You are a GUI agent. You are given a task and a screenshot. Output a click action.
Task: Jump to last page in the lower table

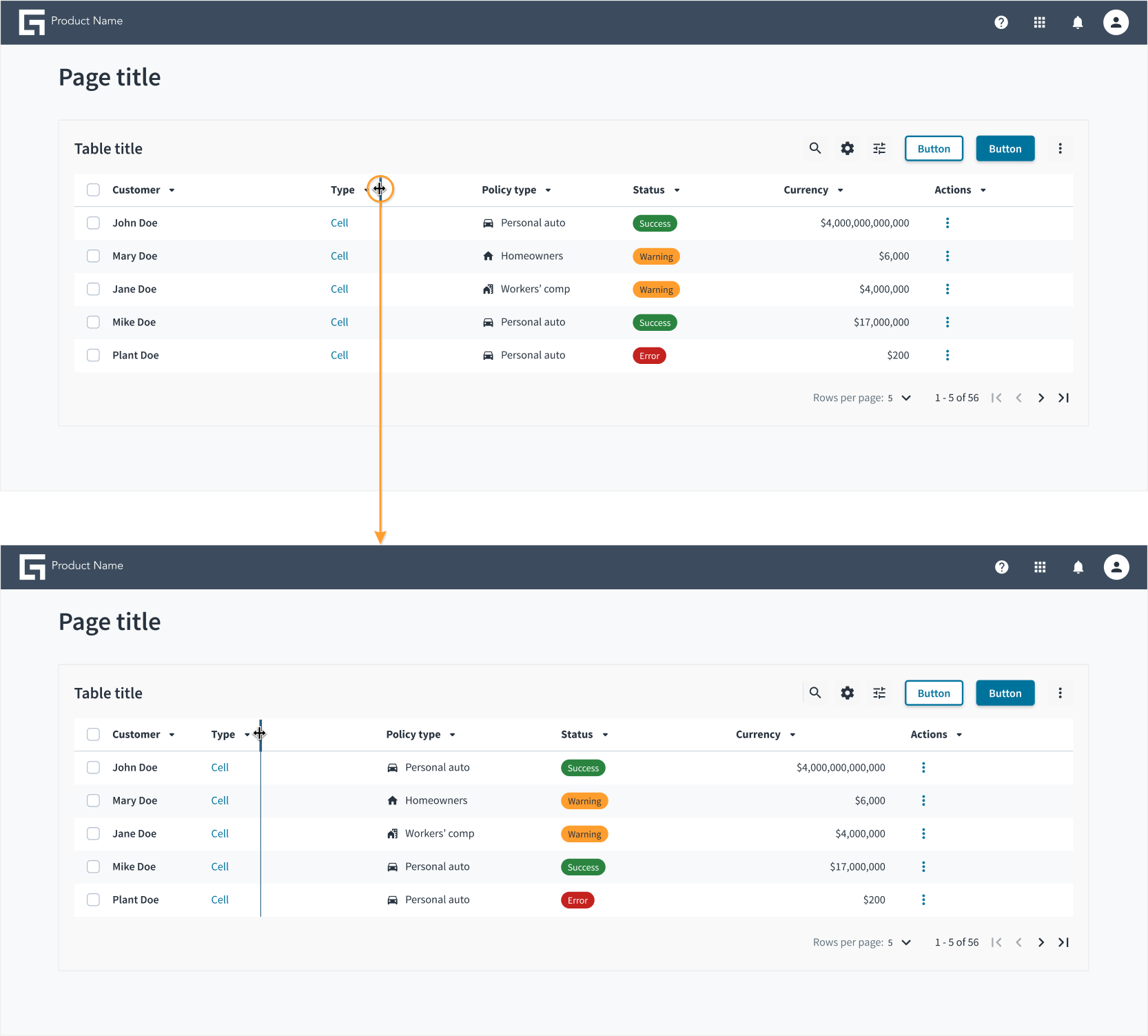[x=1063, y=942]
